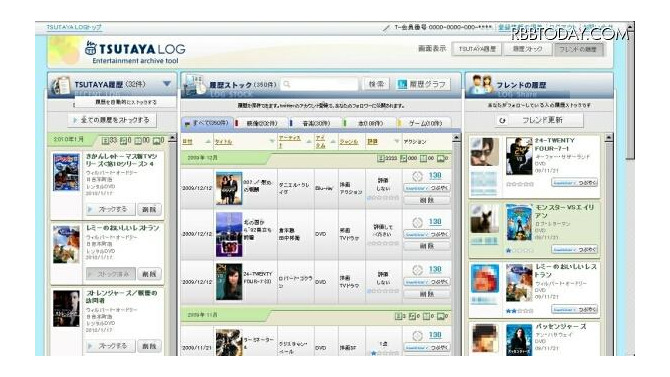Screen dimensions: 670x377
Task: Sort by アイテム column arrow
Action: pos(333,141)
